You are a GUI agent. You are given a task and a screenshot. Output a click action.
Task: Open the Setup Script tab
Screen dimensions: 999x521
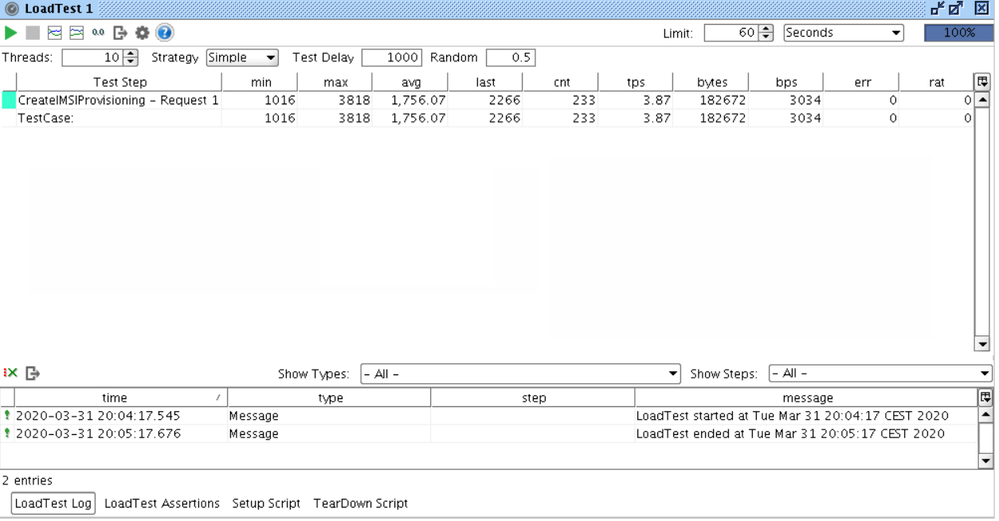[x=266, y=503]
